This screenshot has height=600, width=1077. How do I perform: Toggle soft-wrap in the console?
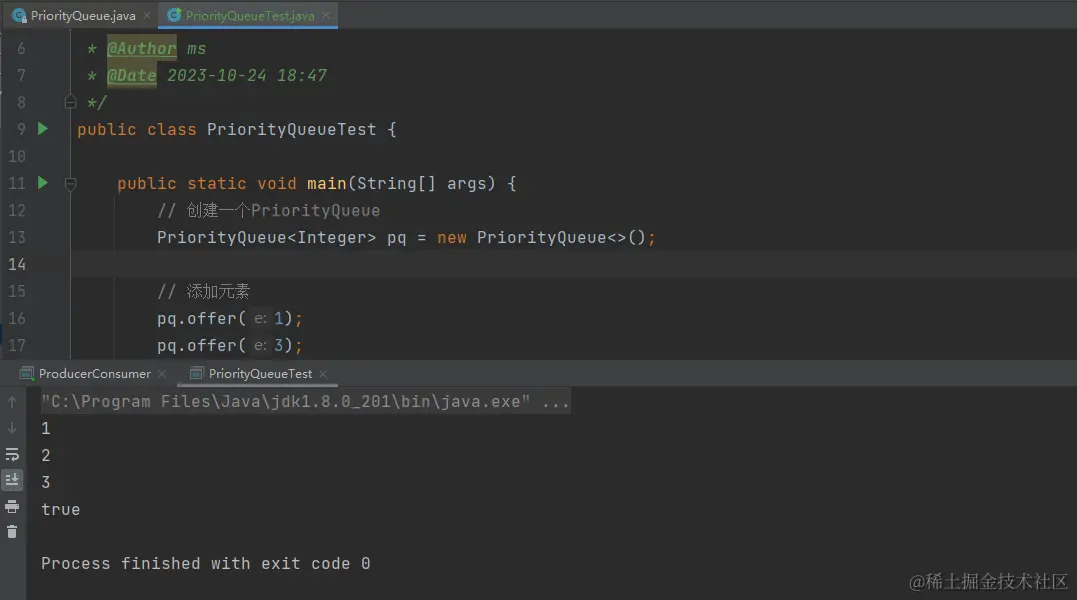pos(12,454)
